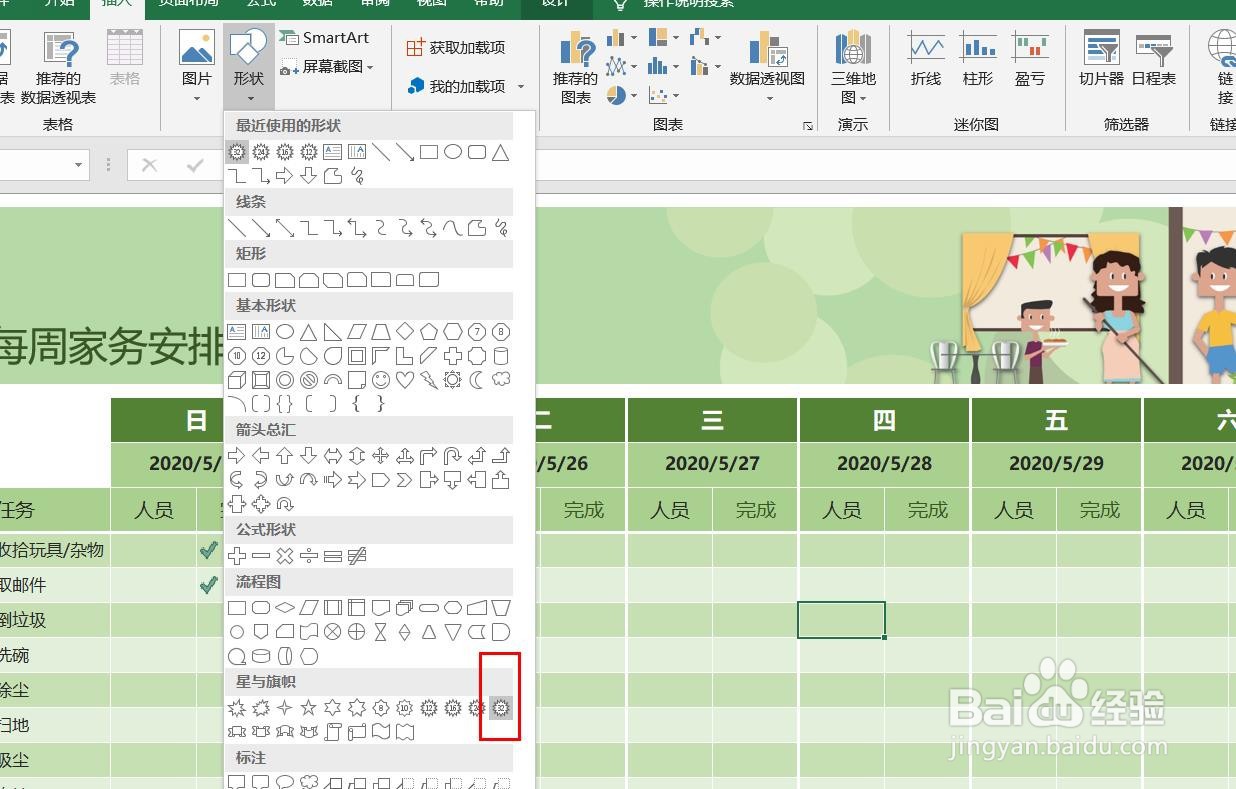Pick the flowchart decision diamond under 流程图
This screenshot has height=789, width=1236.
click(x=285, y=608)
